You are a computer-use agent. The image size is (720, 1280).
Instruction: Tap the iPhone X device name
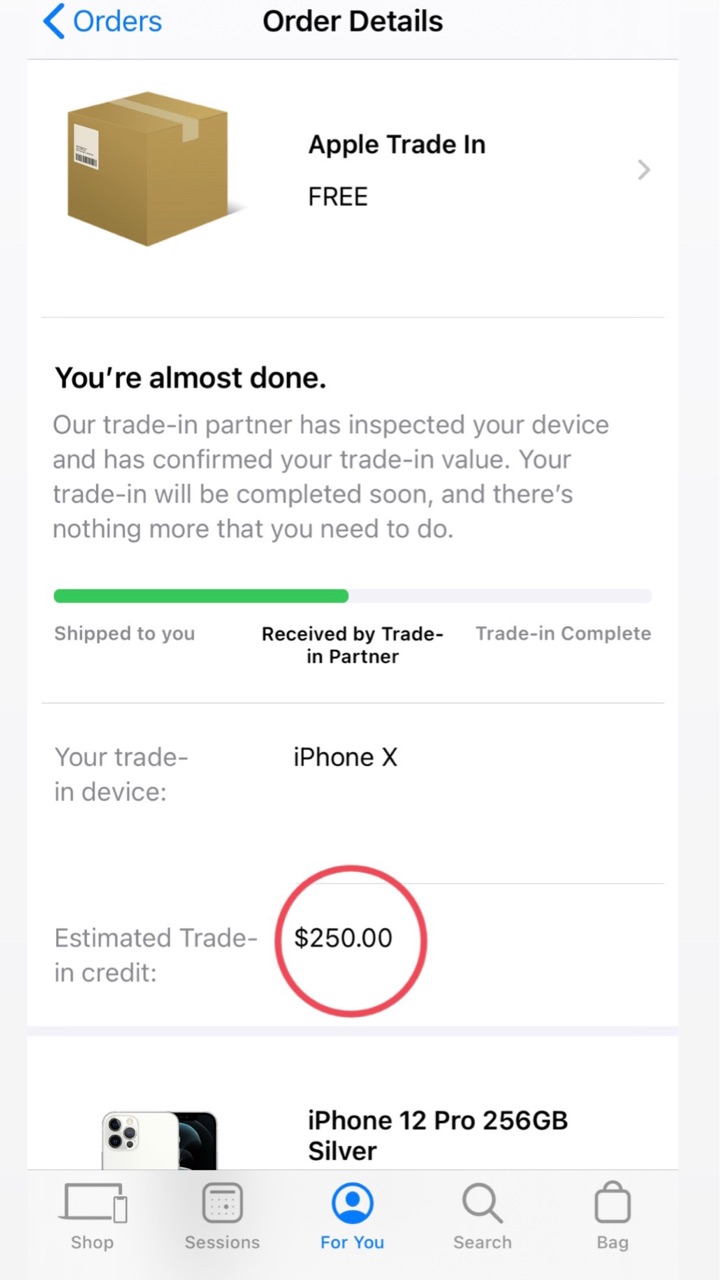[x=345, y=757]
